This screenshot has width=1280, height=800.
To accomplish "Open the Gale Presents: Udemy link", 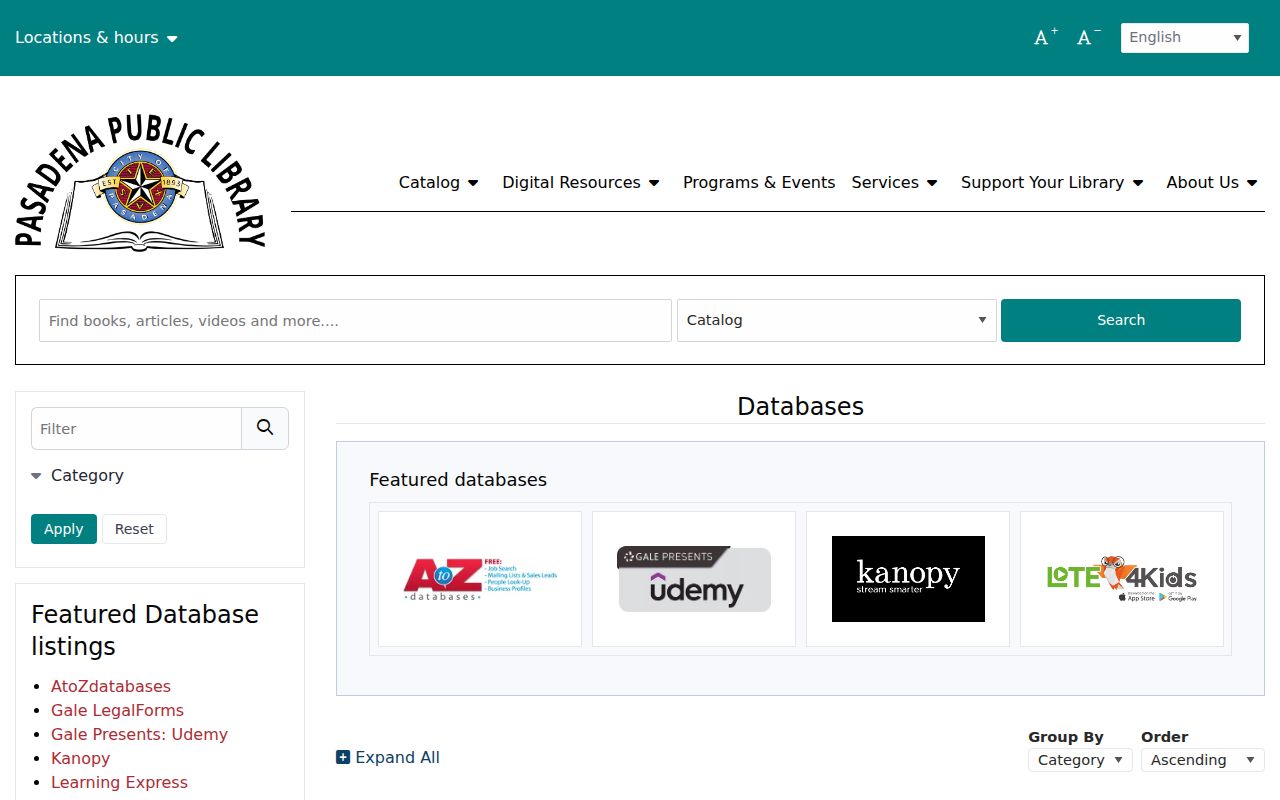I will (x=139, y=734).
